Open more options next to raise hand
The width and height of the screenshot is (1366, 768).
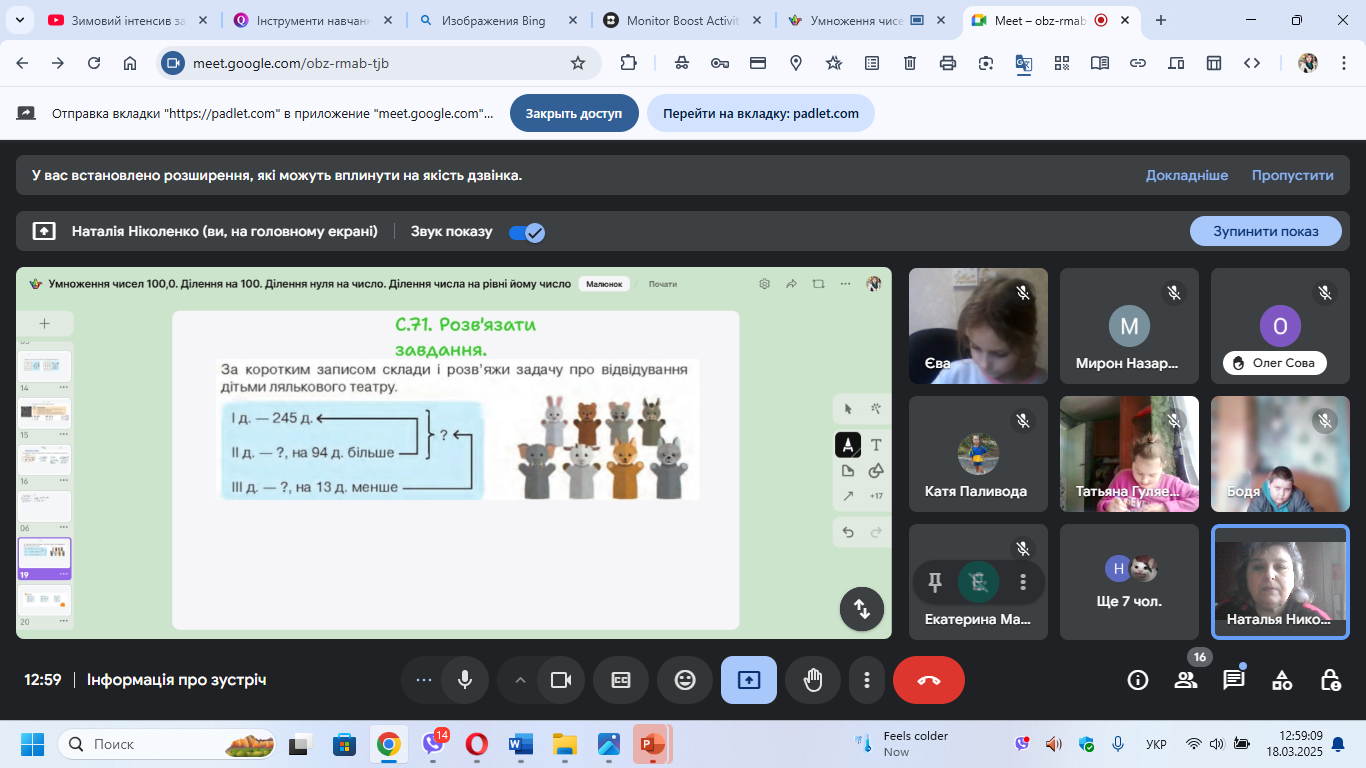tap(866, 680)
